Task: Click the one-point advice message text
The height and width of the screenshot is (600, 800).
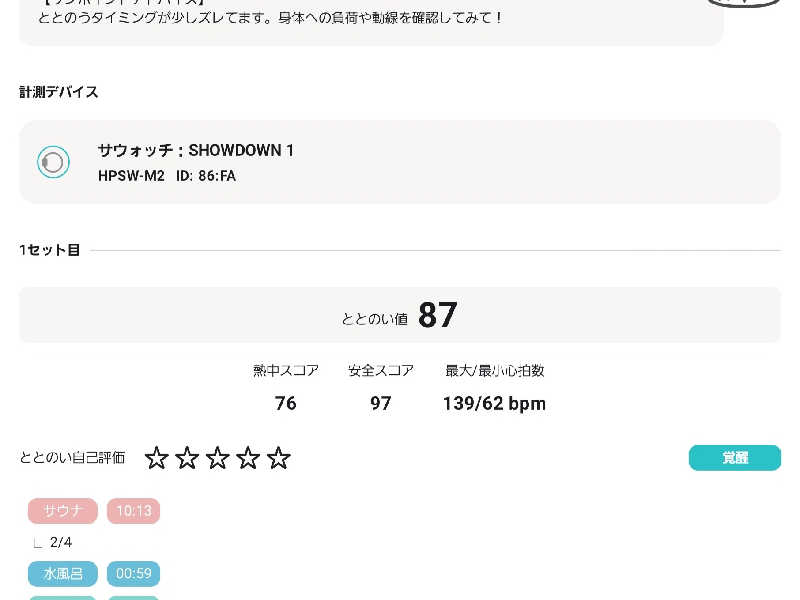Action: click(x=270, y=18)
